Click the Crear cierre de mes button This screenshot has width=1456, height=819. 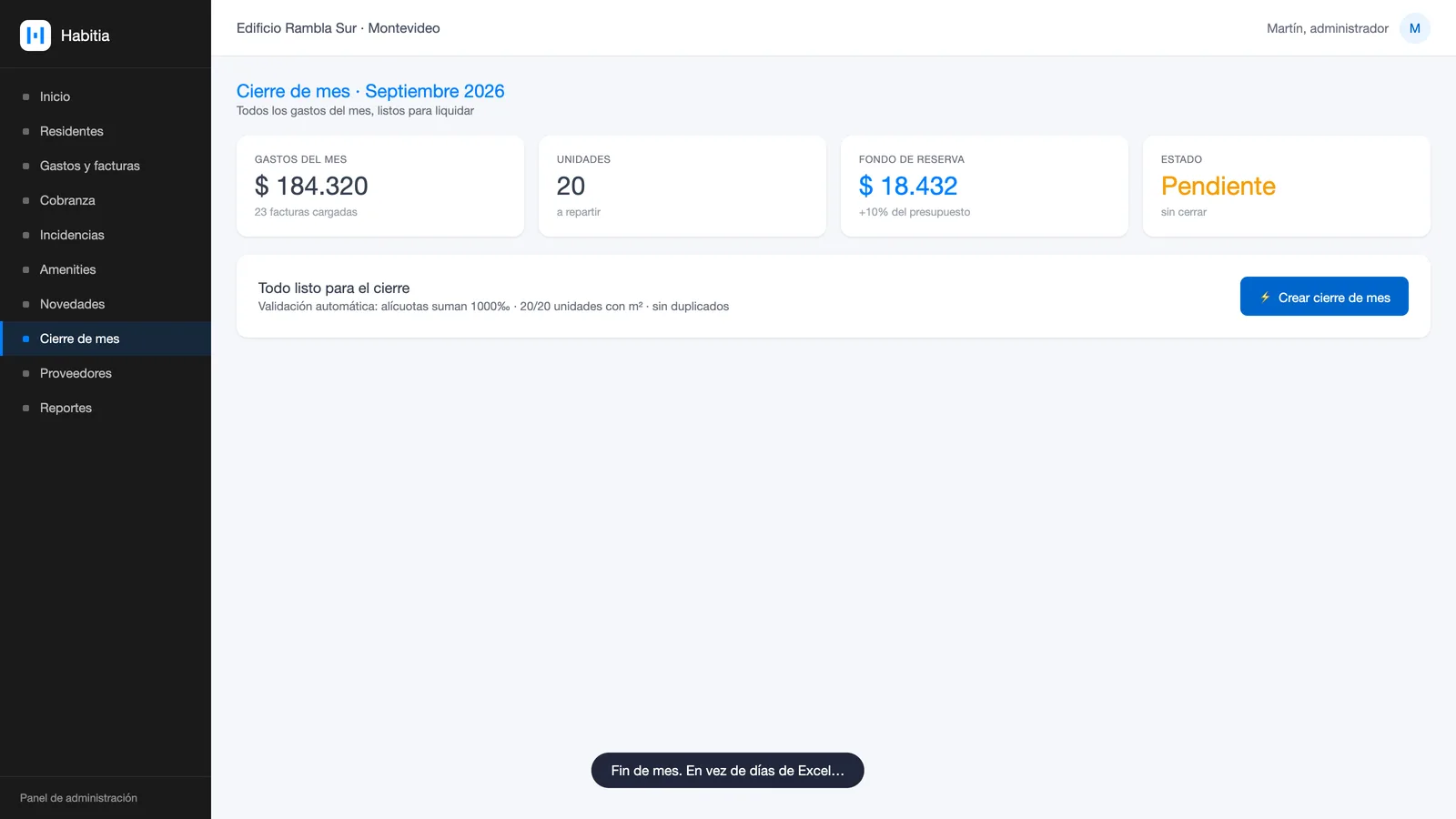[x=1324, y=297]
